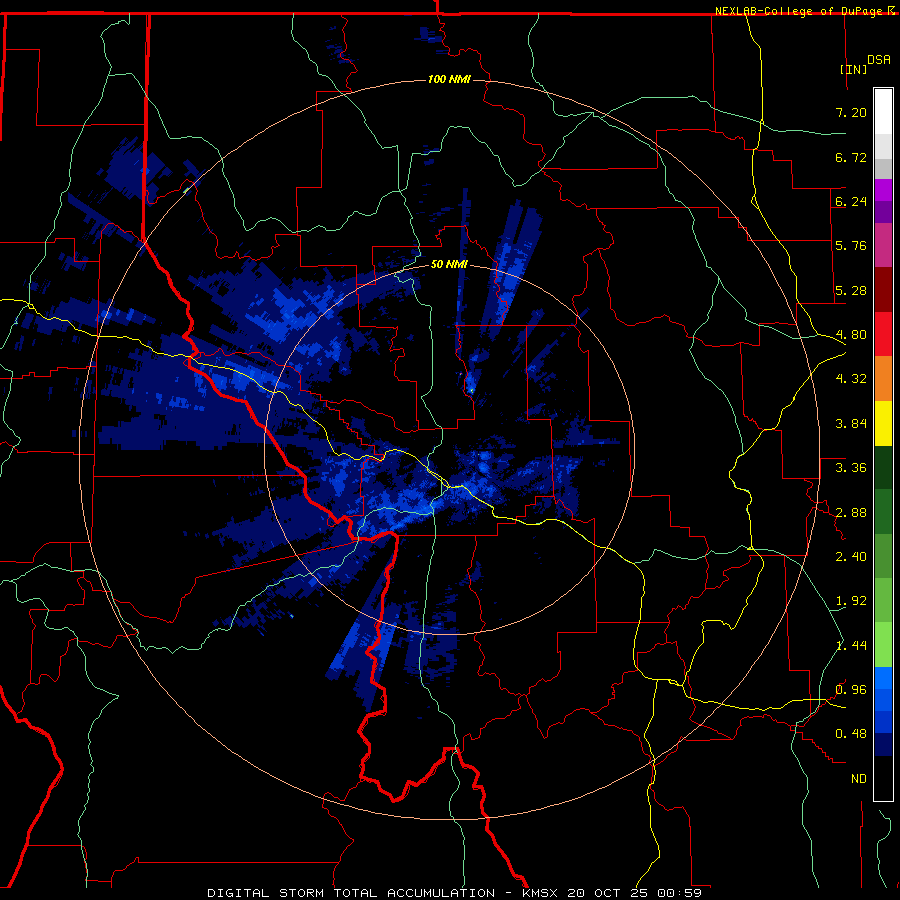The image size is (900, 900).
Task: Click the 2.88 legend value
Action: pos(851,513)
